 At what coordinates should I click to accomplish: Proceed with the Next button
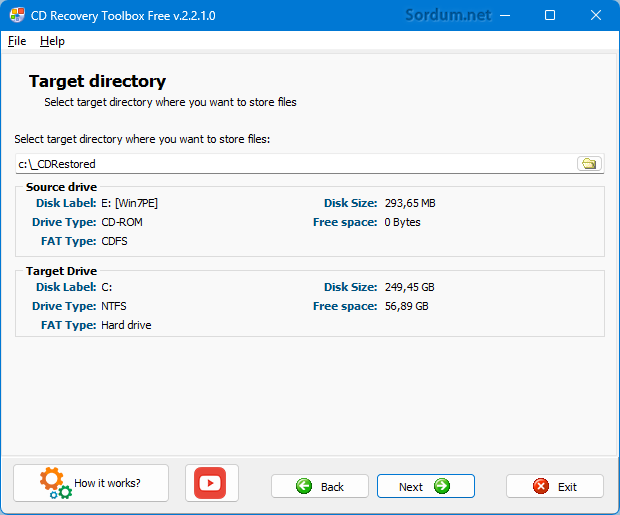click(x=425, y=486)
